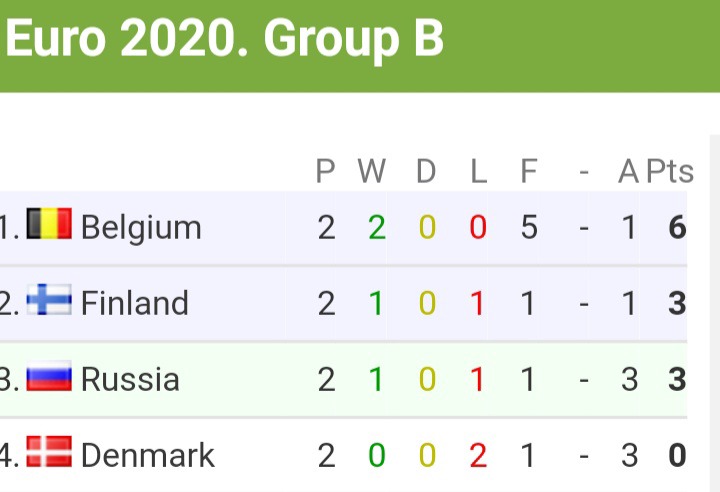720x492 pixels.
Task: Click the F column header
Action: [528, 172]
